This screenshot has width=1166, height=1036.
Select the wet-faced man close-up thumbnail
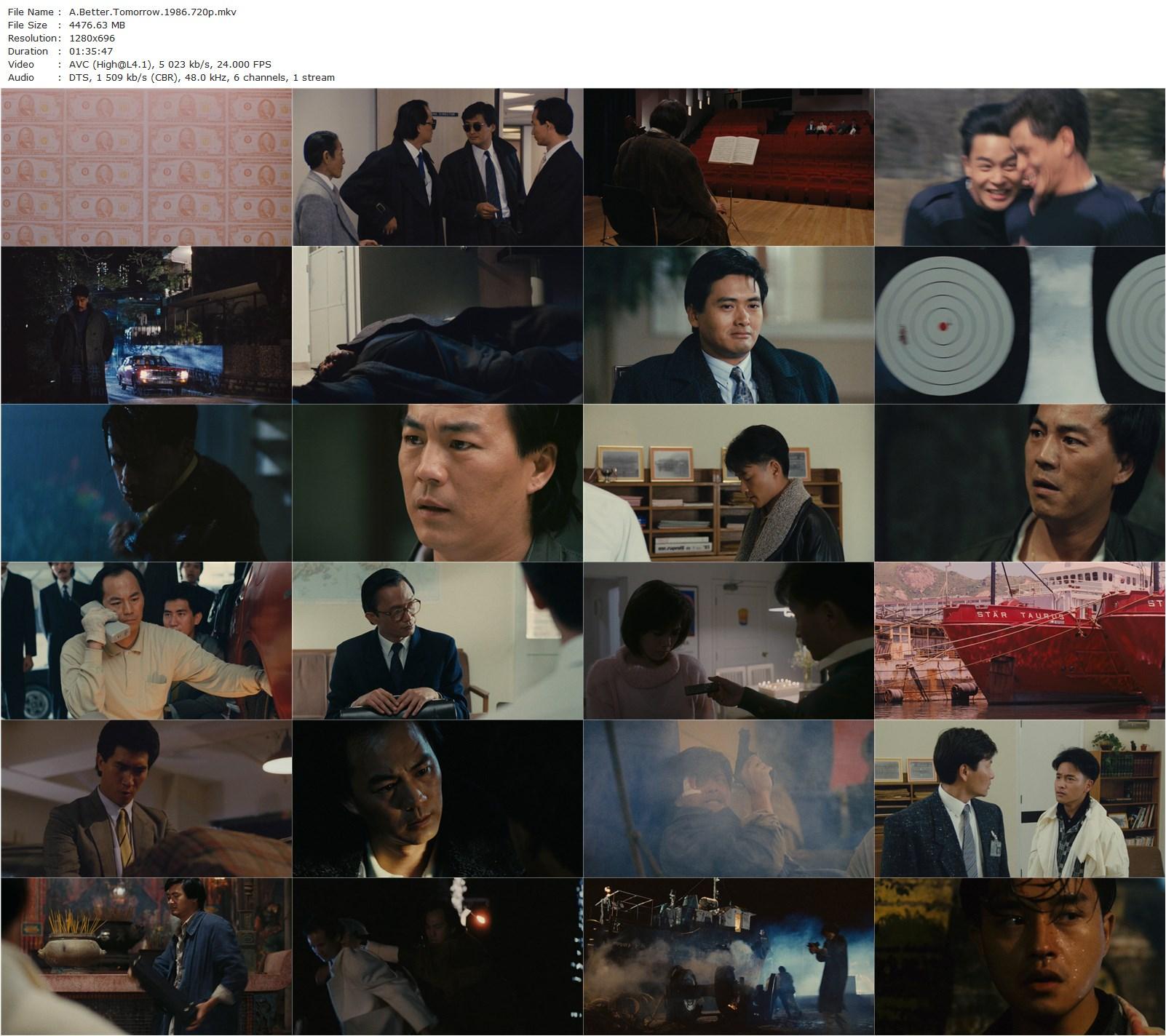[1020, 956]
